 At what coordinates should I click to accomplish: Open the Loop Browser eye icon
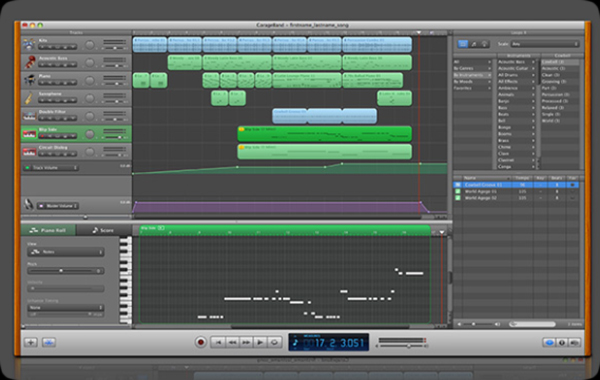[x=549, y=342]
